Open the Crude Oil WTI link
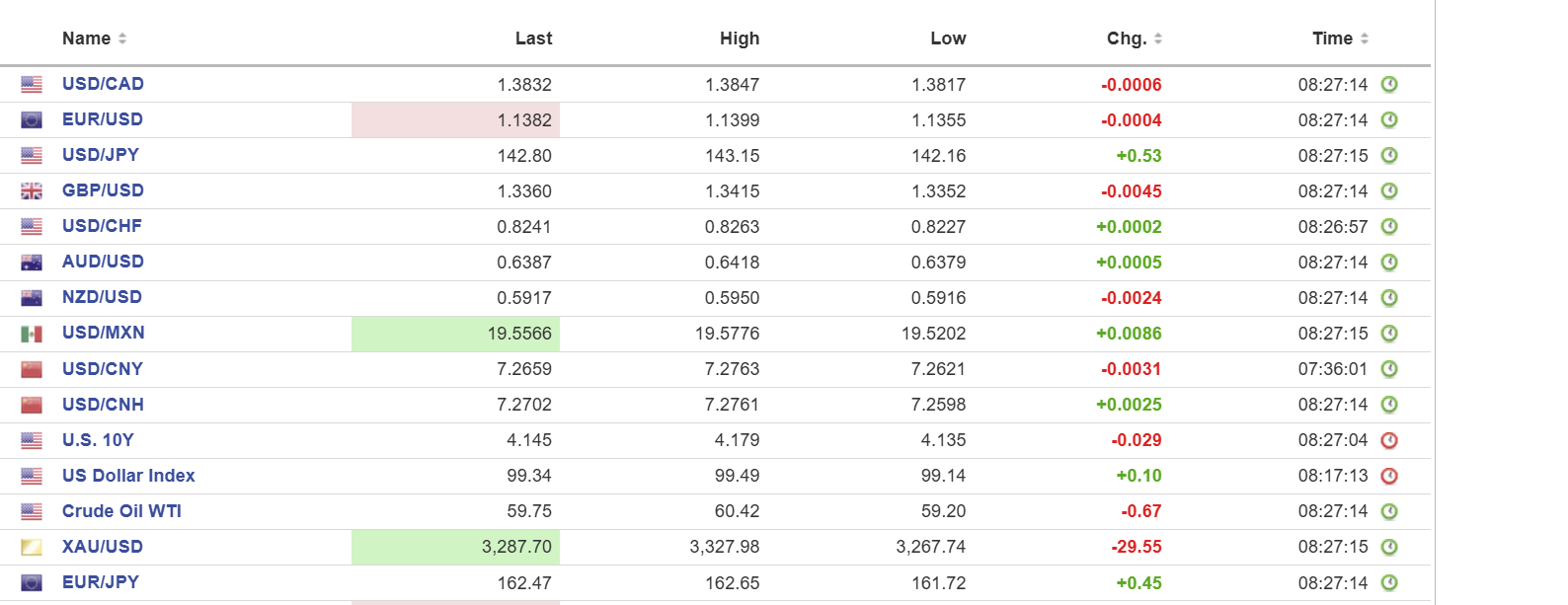1568x605 pixels. [121, 511]
